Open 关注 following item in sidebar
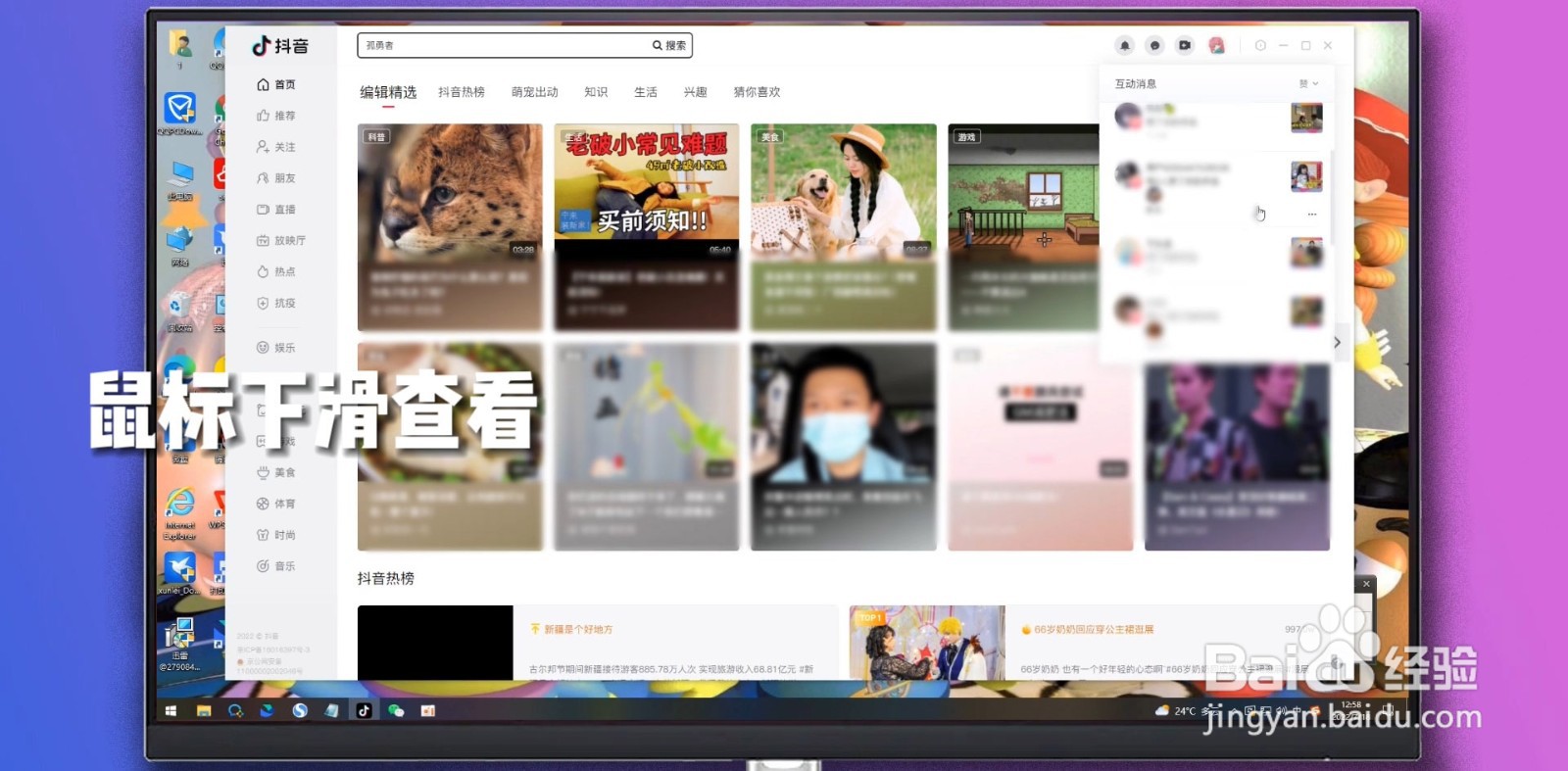1568x771 pixels. [276, 147]
